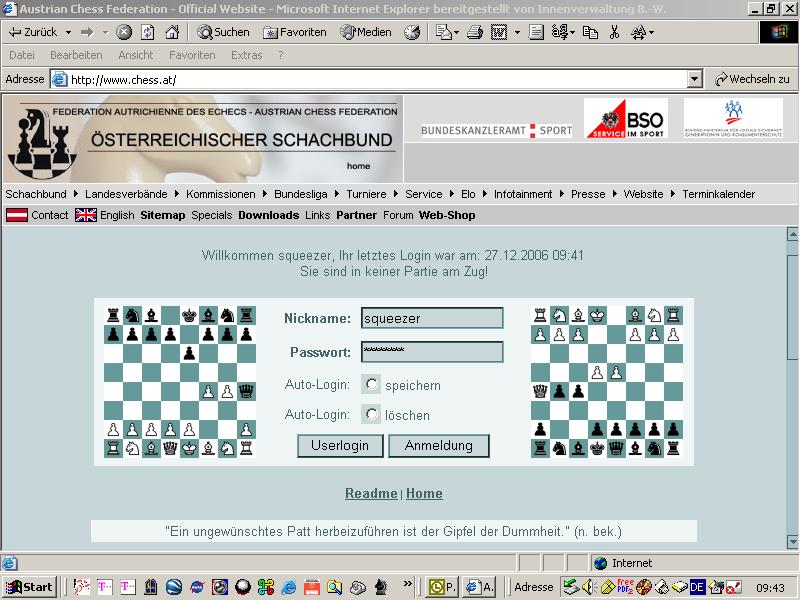Open the Web-Shop link
This screenshot has height=600, width=800.
(x=447, y=215)
